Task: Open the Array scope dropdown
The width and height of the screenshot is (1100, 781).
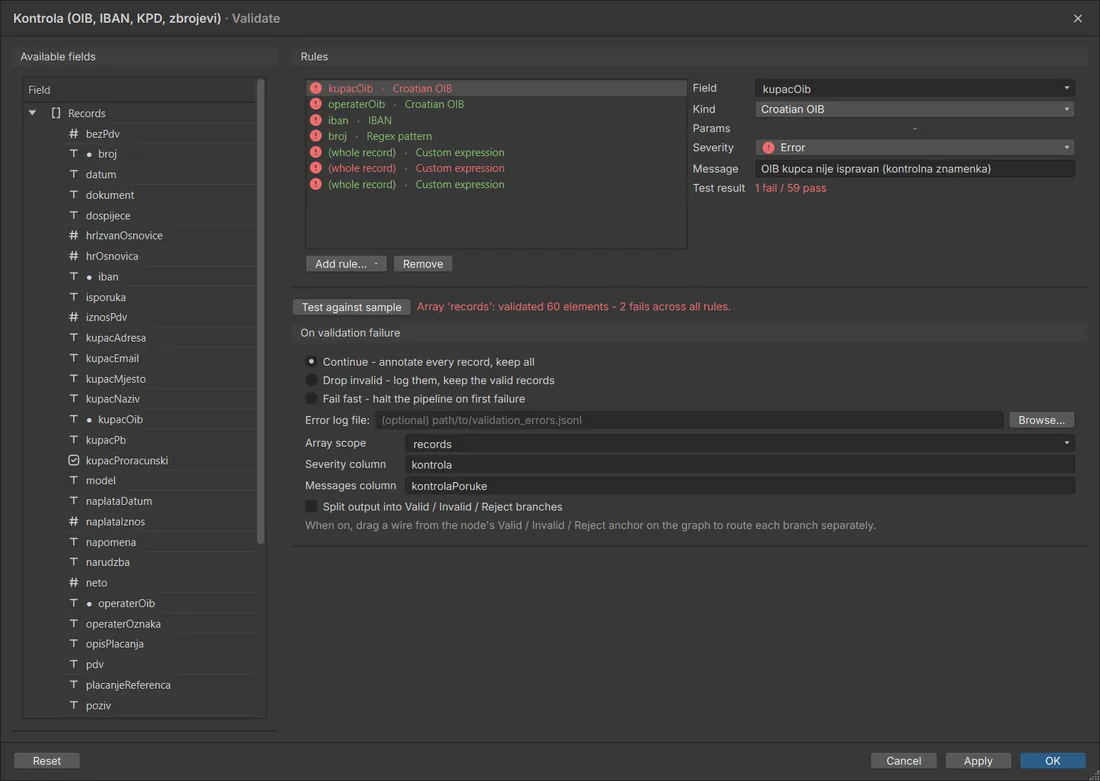Action: [x=740, y=443]
